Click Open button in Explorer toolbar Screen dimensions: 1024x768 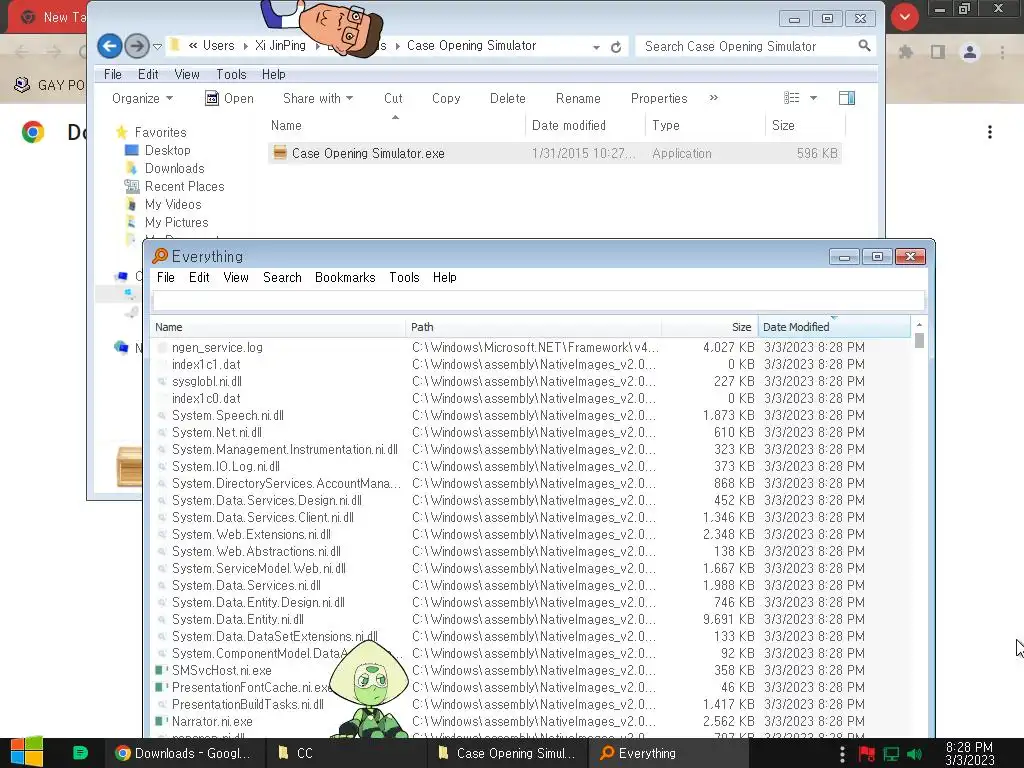coord(229,98)
